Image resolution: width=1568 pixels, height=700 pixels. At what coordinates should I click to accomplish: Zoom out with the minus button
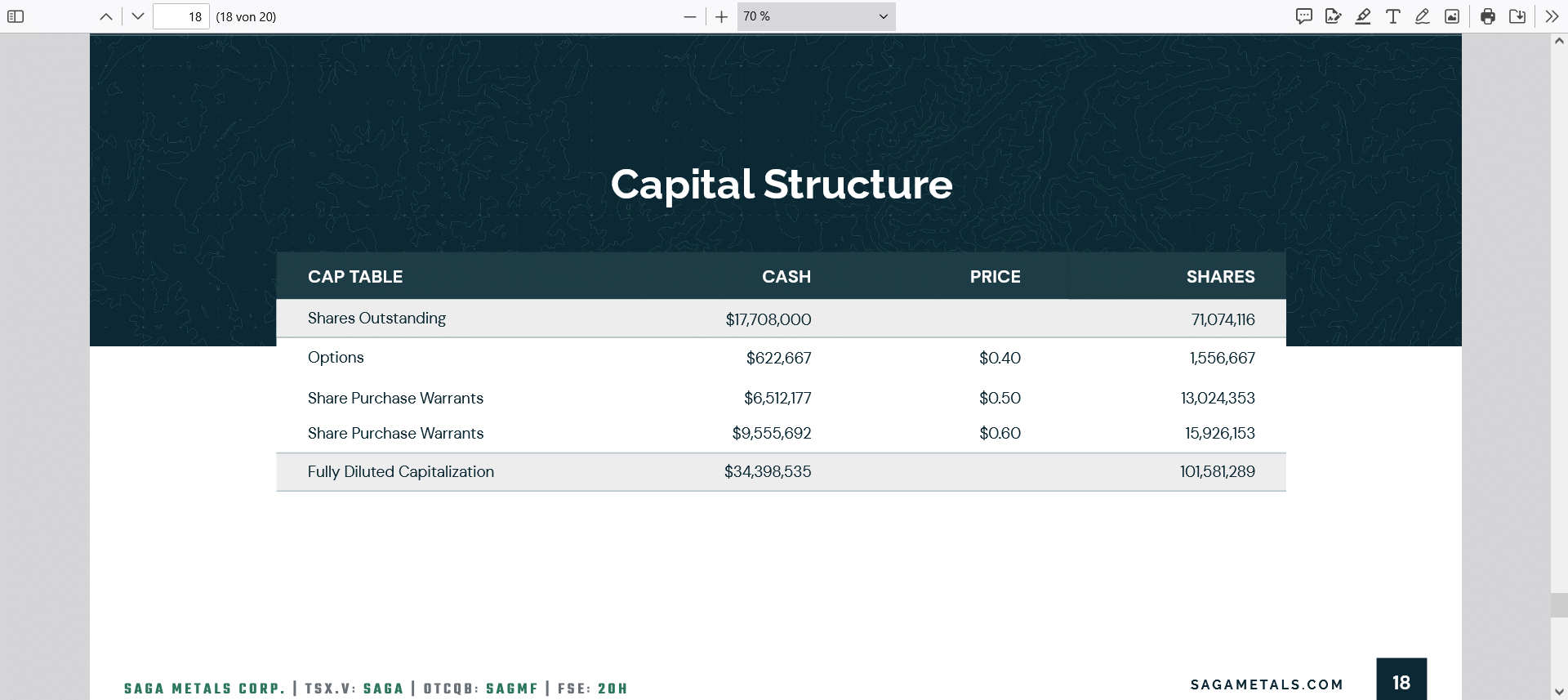[x=690, y=16]
